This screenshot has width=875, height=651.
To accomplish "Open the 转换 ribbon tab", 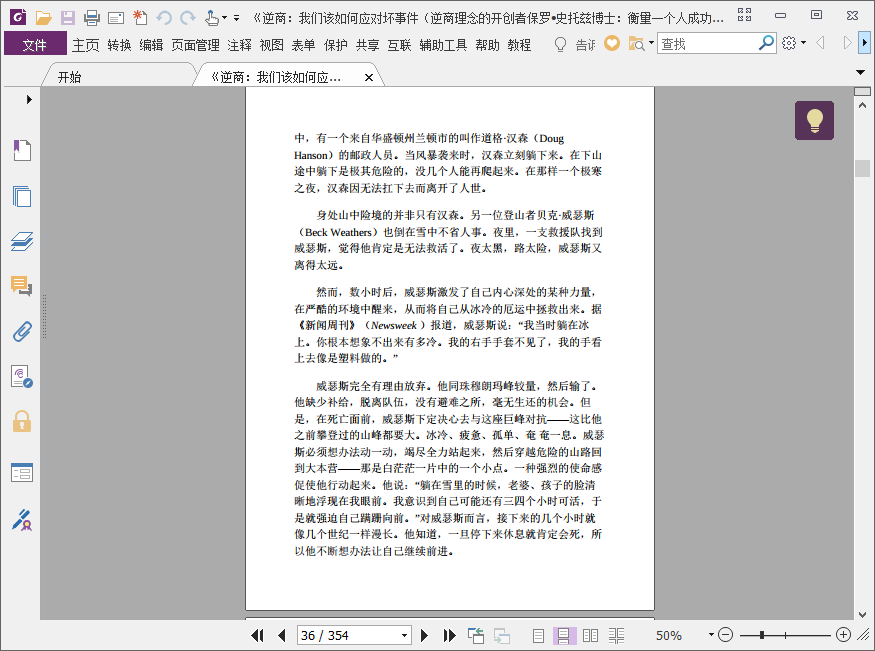I will [x=119, y=45].
